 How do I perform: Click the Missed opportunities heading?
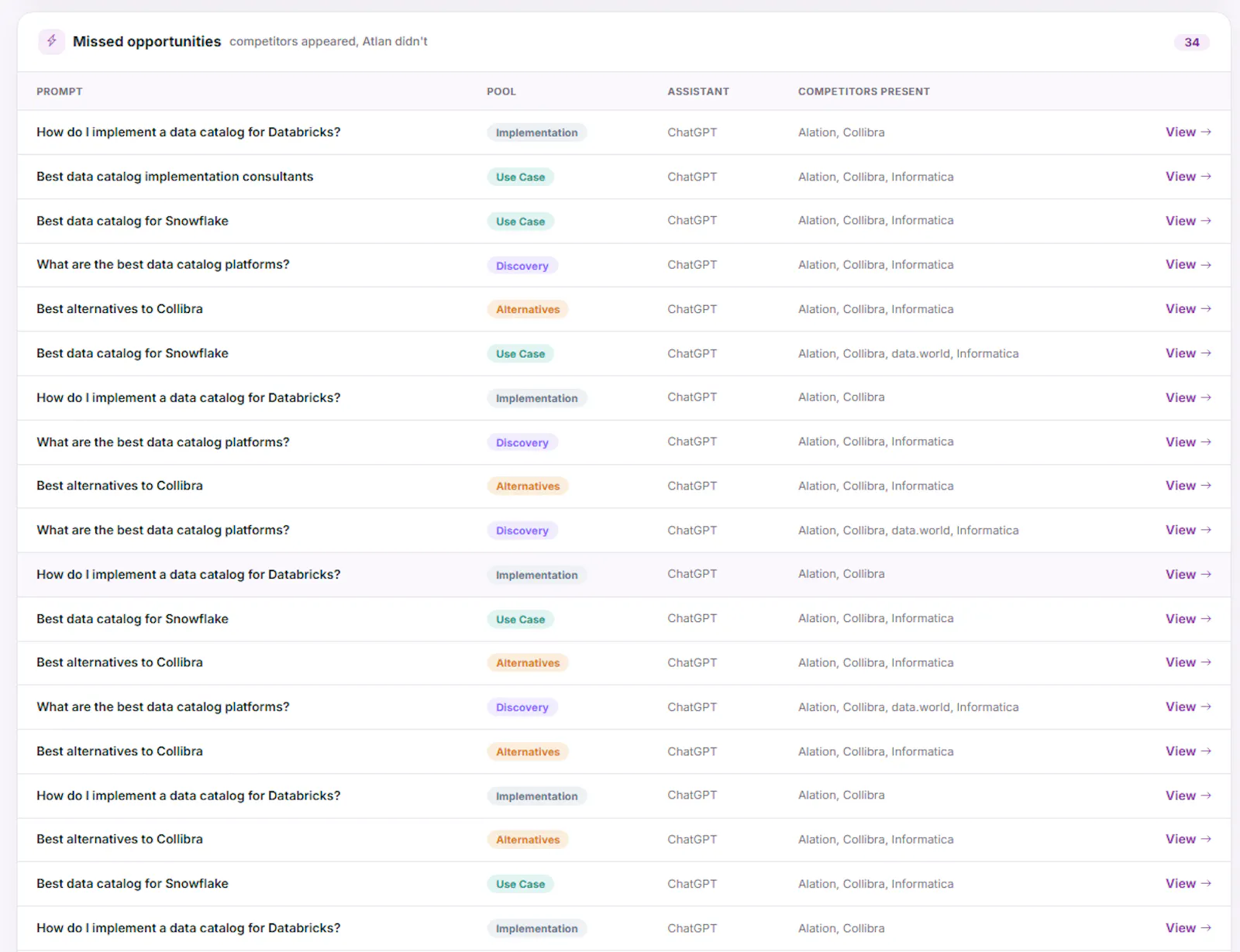[146, 42]
